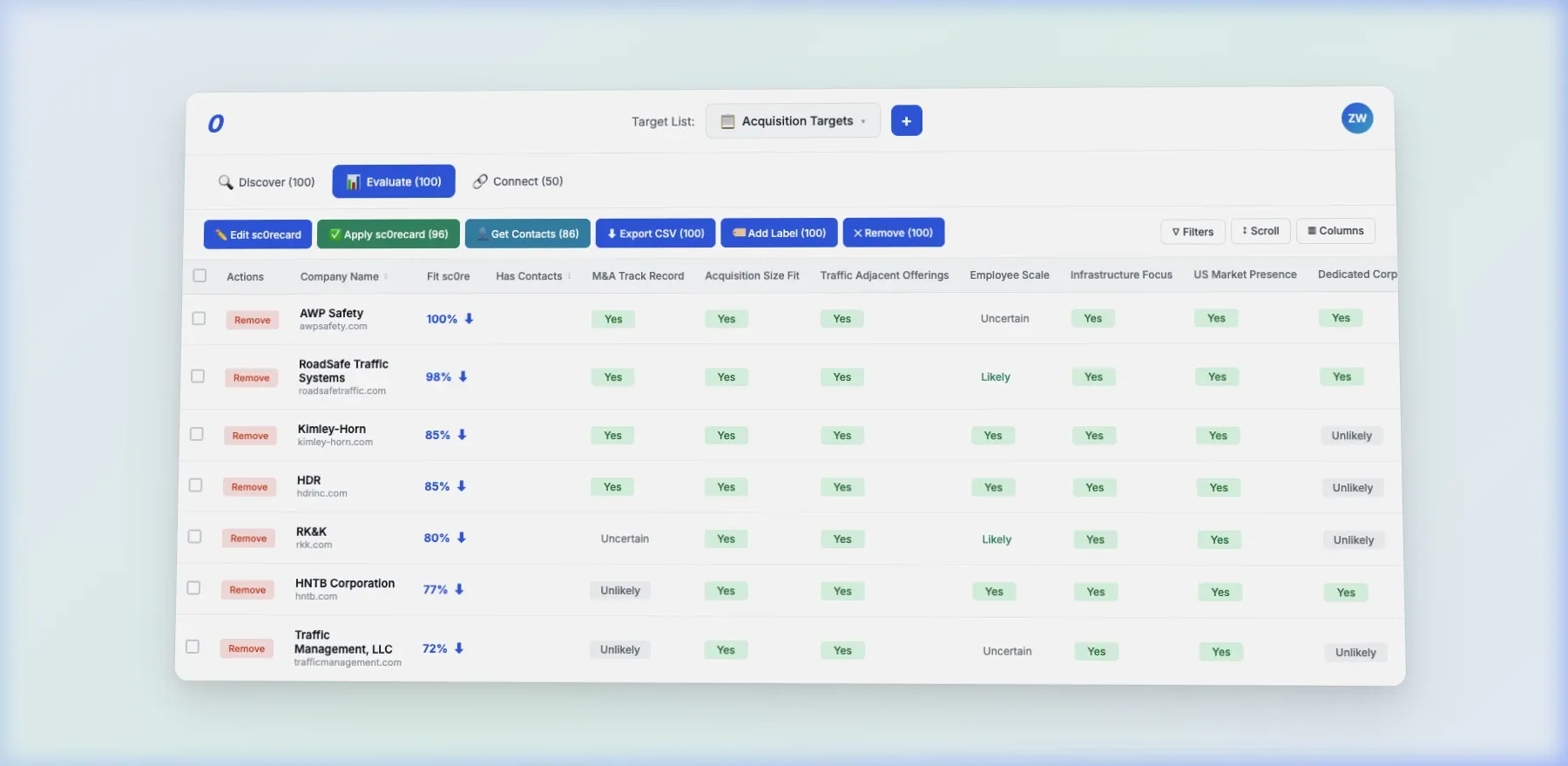Image resolution: width=1568 pixels, height=766 pixels.
Task: Open the awpsafety.com domain text
Action: (334, 327)
